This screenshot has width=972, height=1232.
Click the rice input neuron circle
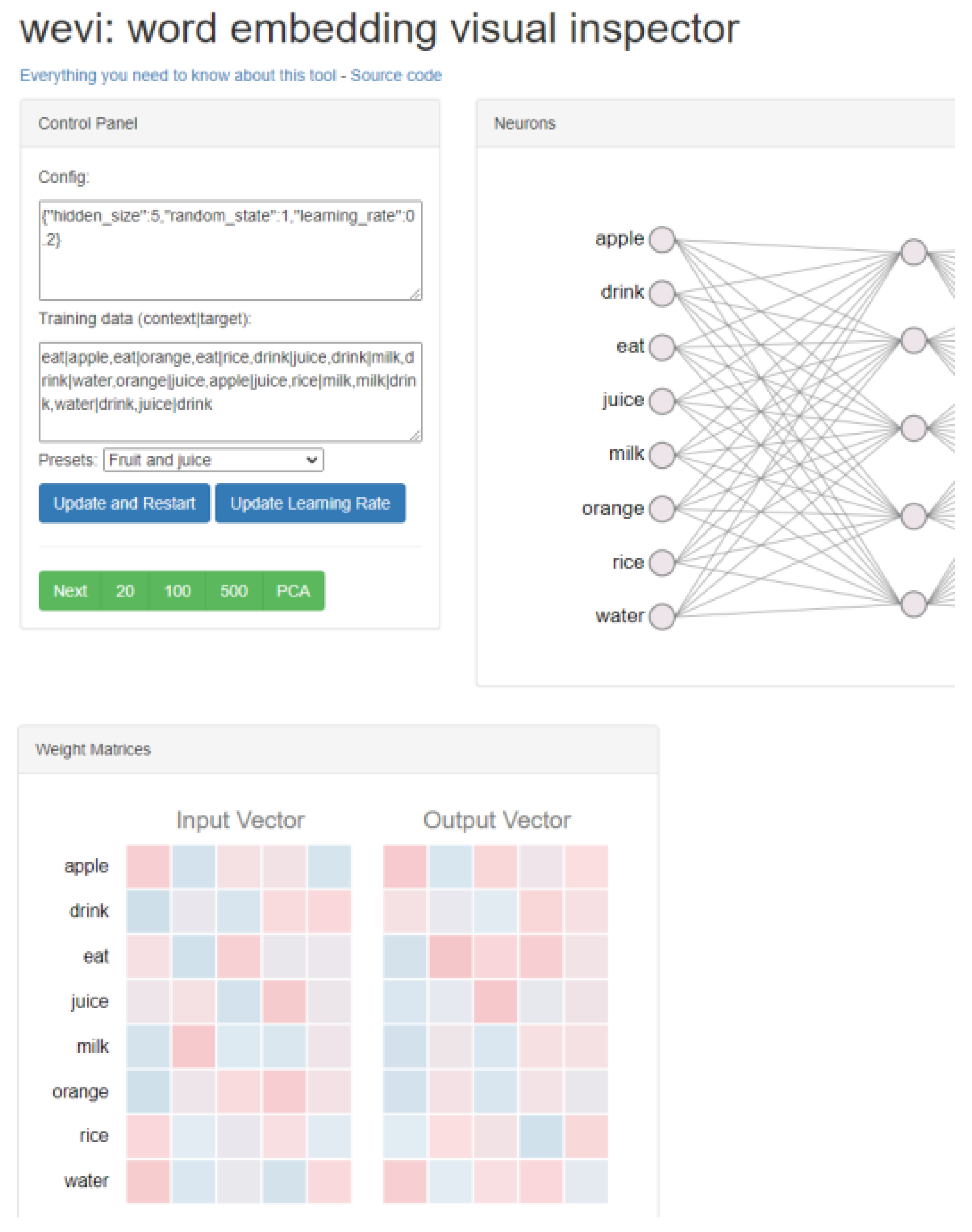point(661,562)
